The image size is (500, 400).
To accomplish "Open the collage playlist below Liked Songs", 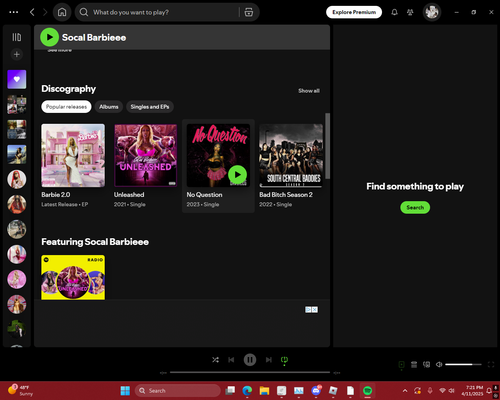I will 17,104.
